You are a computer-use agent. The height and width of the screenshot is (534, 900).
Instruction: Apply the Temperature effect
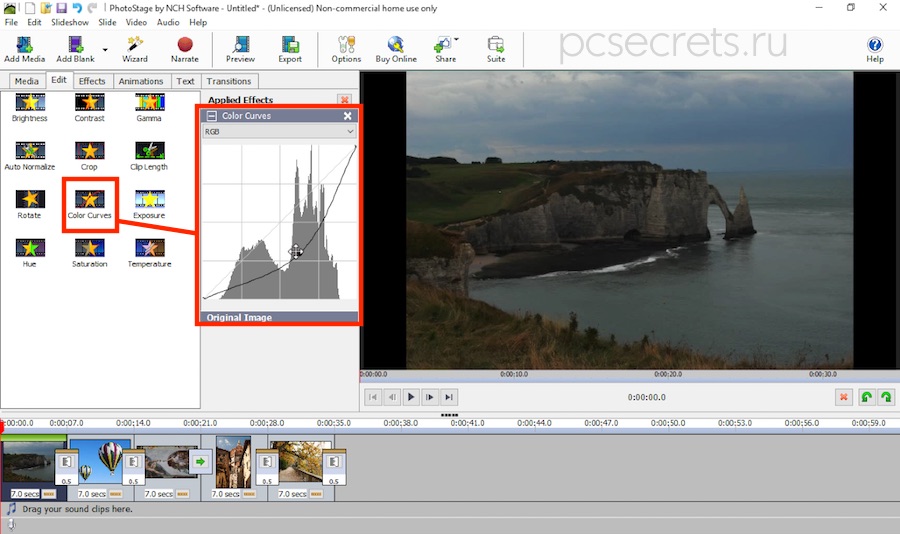(x=149, y=254)
